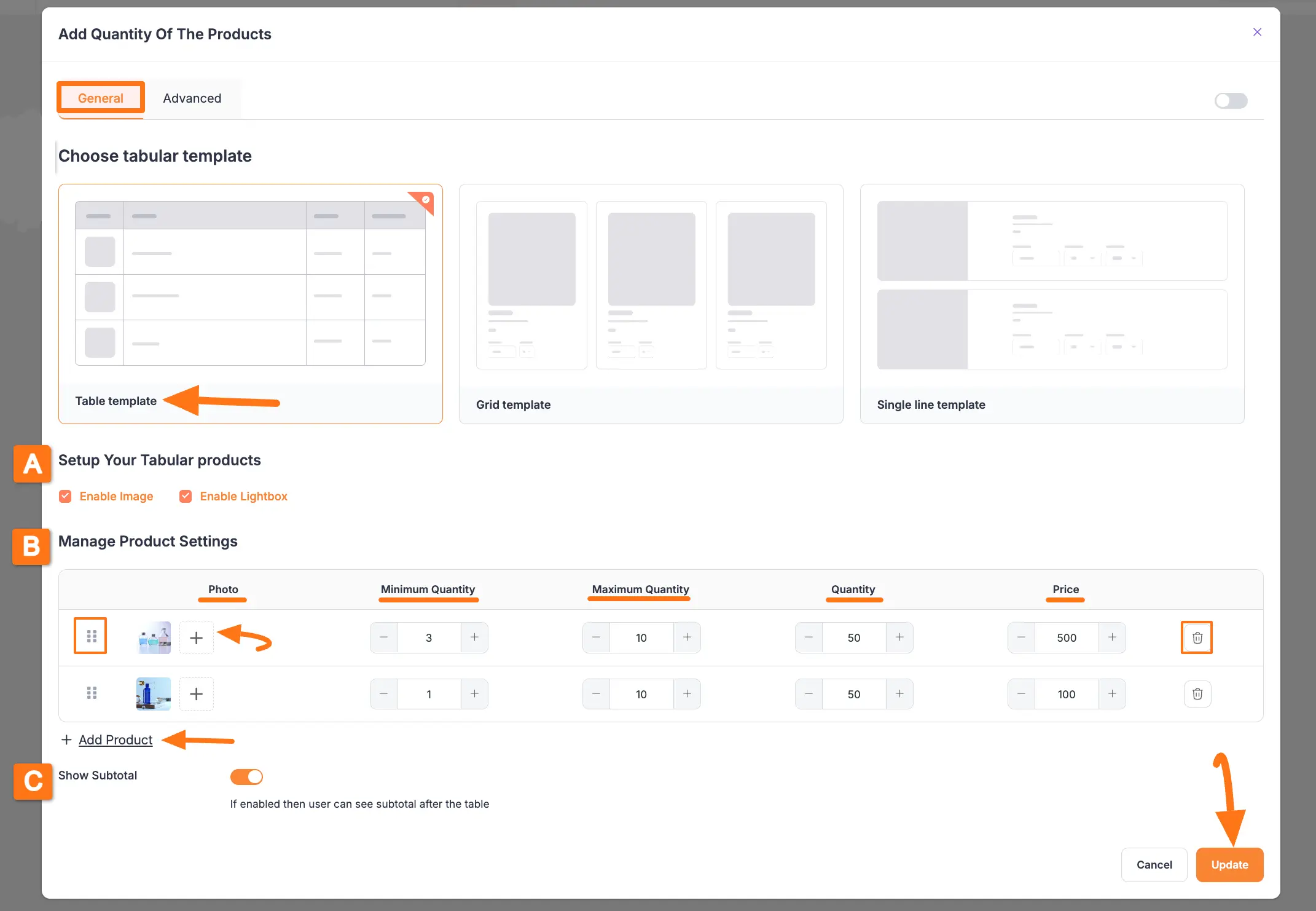Screen dimensions: 1316x911
Task: Add a photo to the first product
Action: click(196, 637)
